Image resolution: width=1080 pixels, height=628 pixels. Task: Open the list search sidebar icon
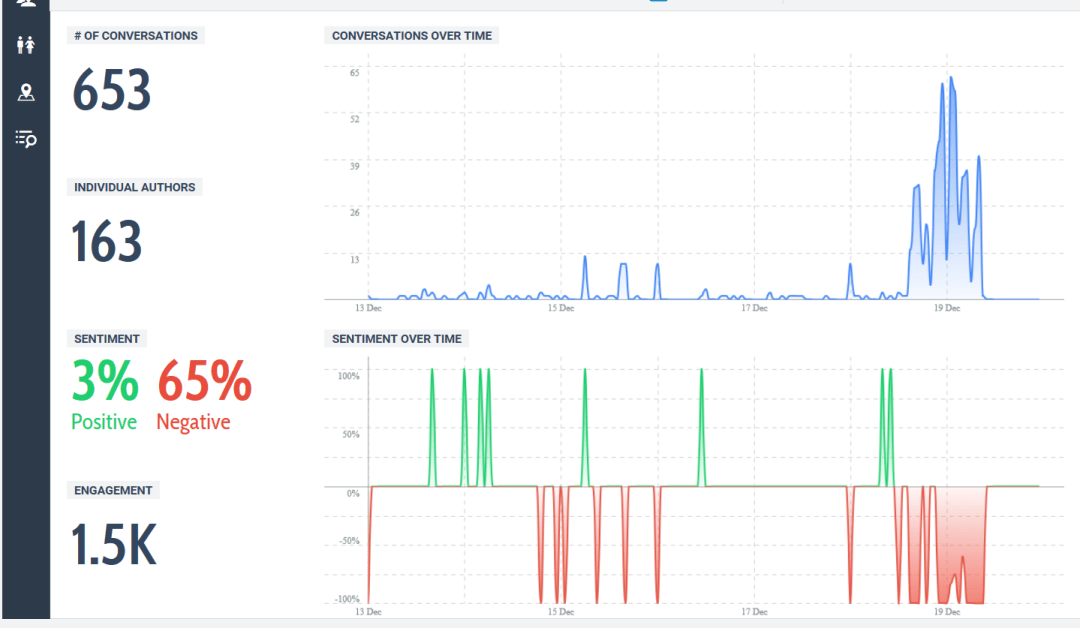26,139
